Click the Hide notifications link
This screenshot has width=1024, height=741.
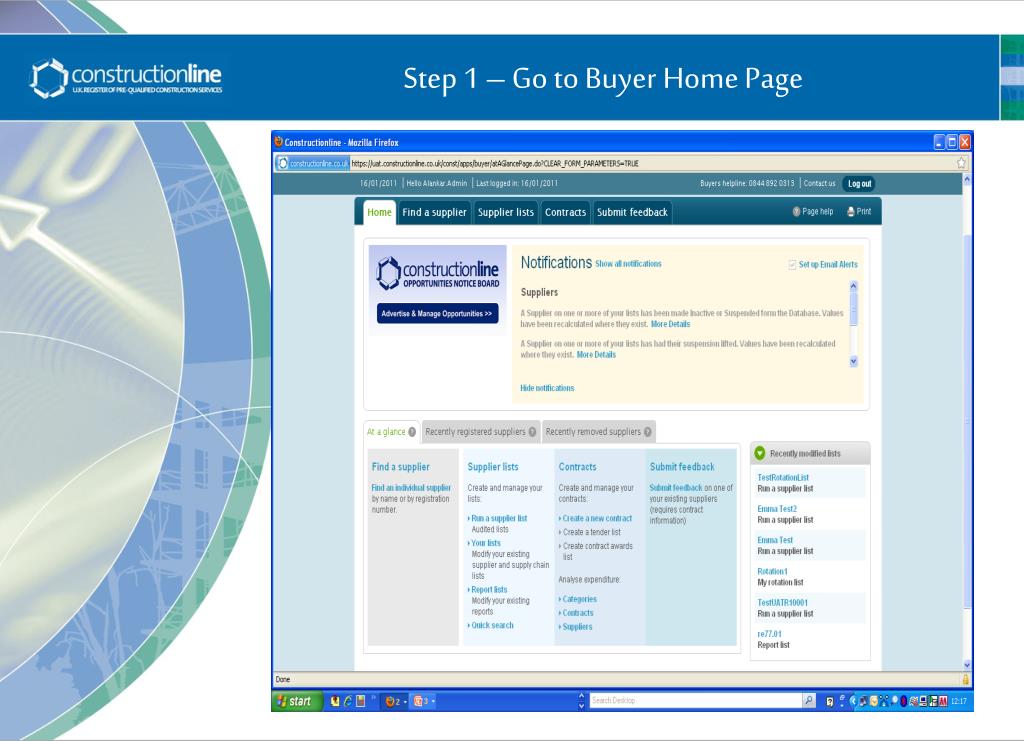click(x=547, y=388)
